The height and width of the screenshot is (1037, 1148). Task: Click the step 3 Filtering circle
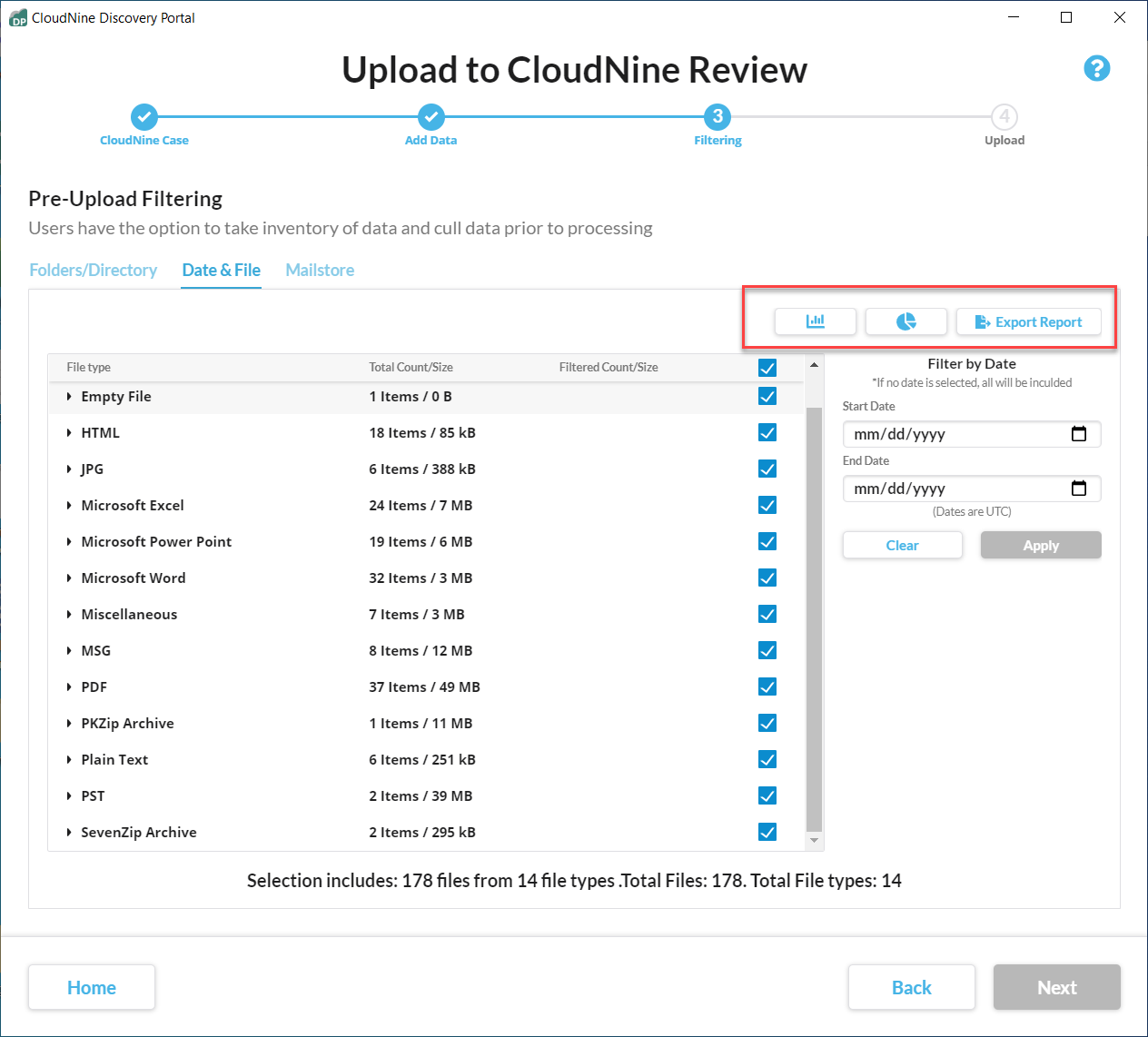(717, 116)
